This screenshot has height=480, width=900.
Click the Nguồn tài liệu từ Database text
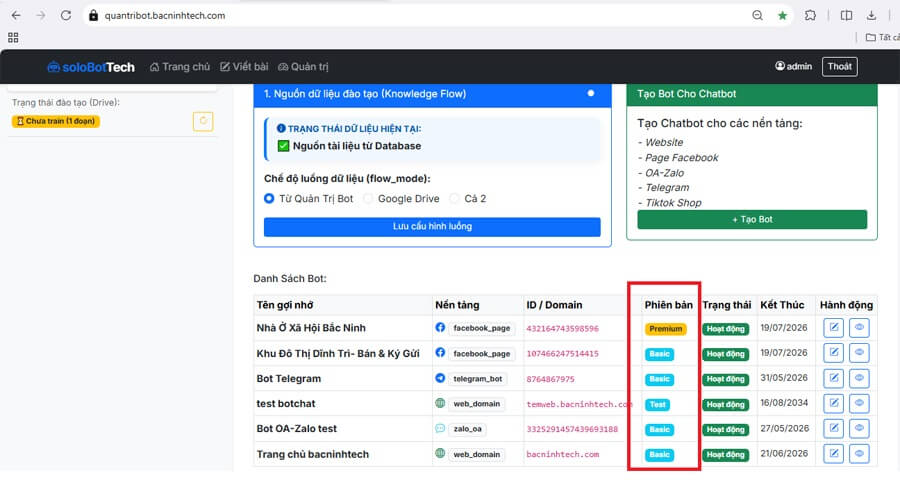pyautogui.click(x=356, y=146)
